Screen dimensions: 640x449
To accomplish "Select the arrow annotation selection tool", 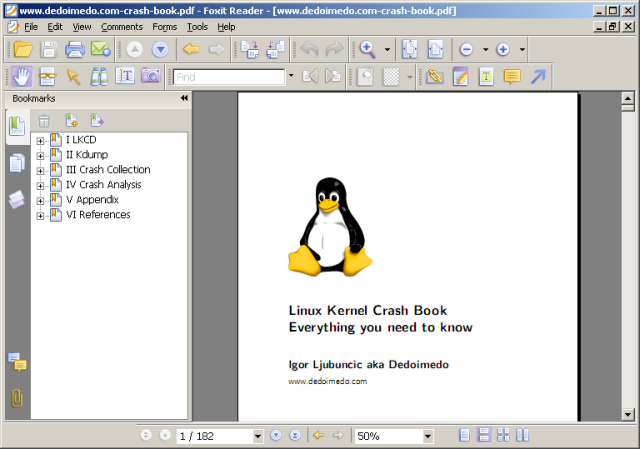I will pyautogui.click(x=73, y=76).
